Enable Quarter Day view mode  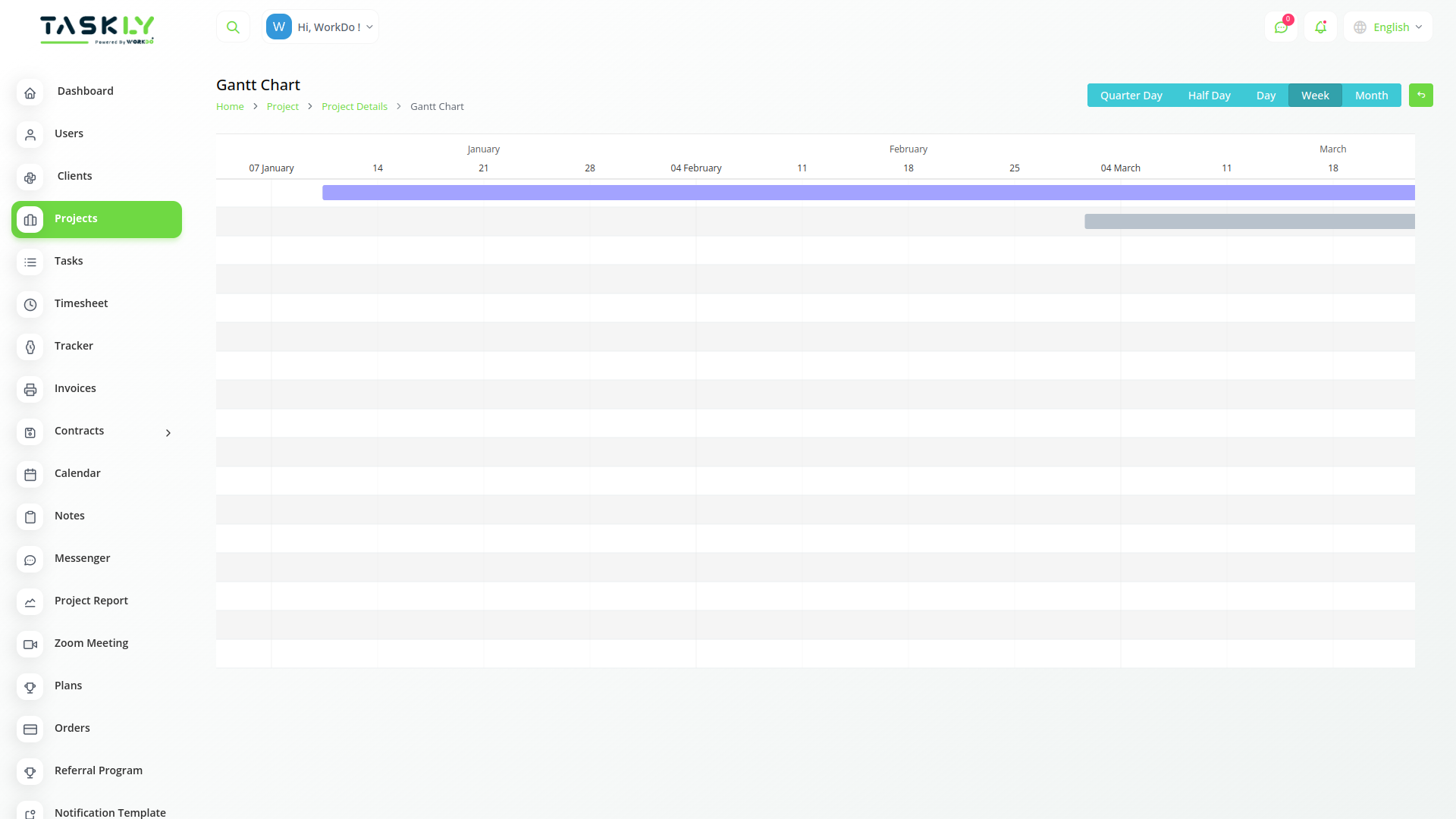1131,95
